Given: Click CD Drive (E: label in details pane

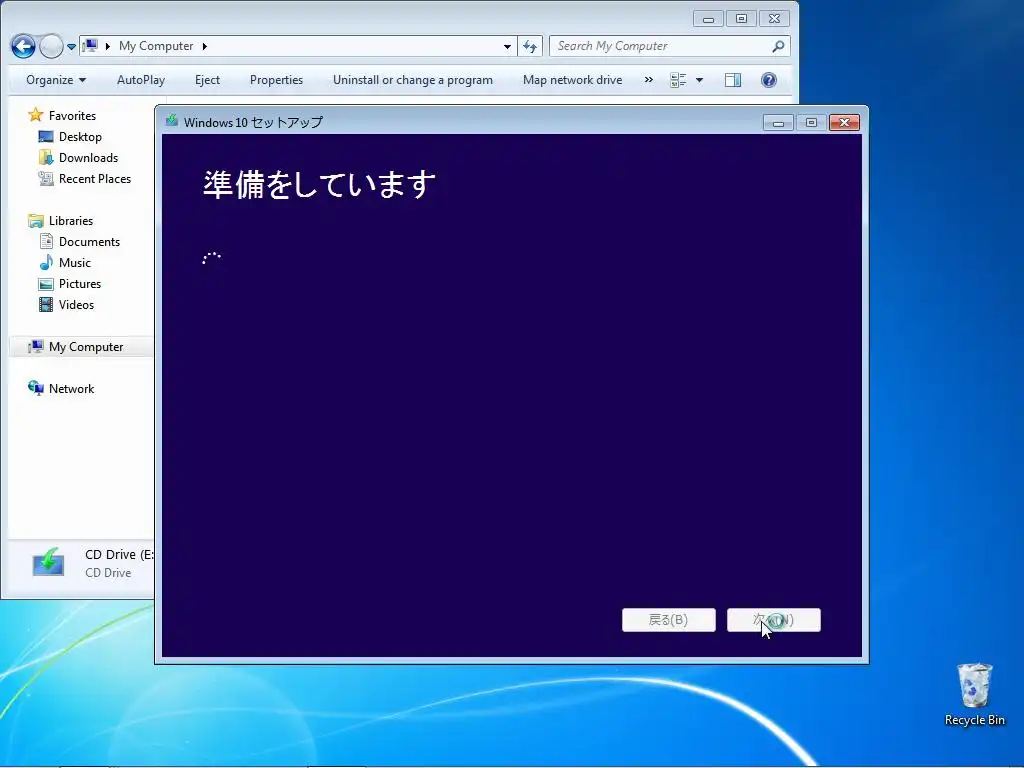Looking at the screenshot, I should (119, 554).
